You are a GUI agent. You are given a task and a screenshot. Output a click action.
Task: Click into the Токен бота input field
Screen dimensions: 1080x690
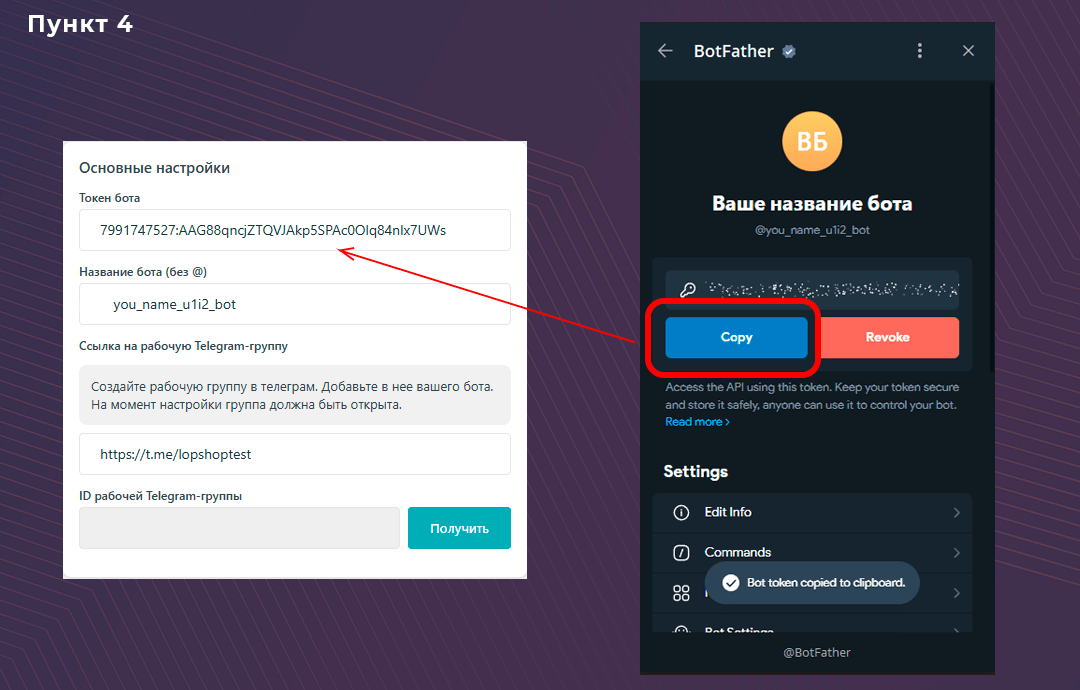click(295, 230)
